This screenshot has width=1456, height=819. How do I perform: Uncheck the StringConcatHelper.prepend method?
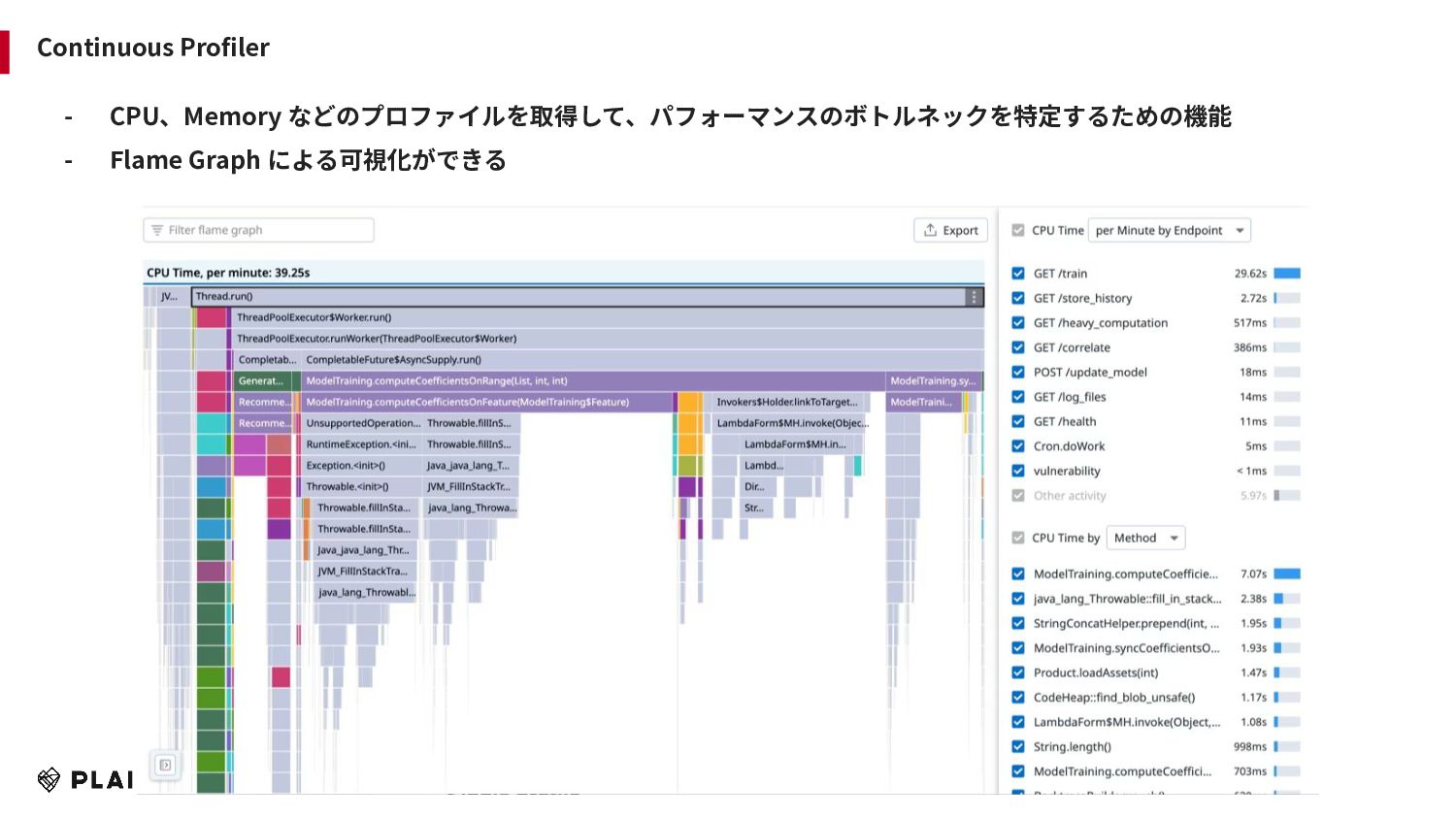tap(1018, 623)
